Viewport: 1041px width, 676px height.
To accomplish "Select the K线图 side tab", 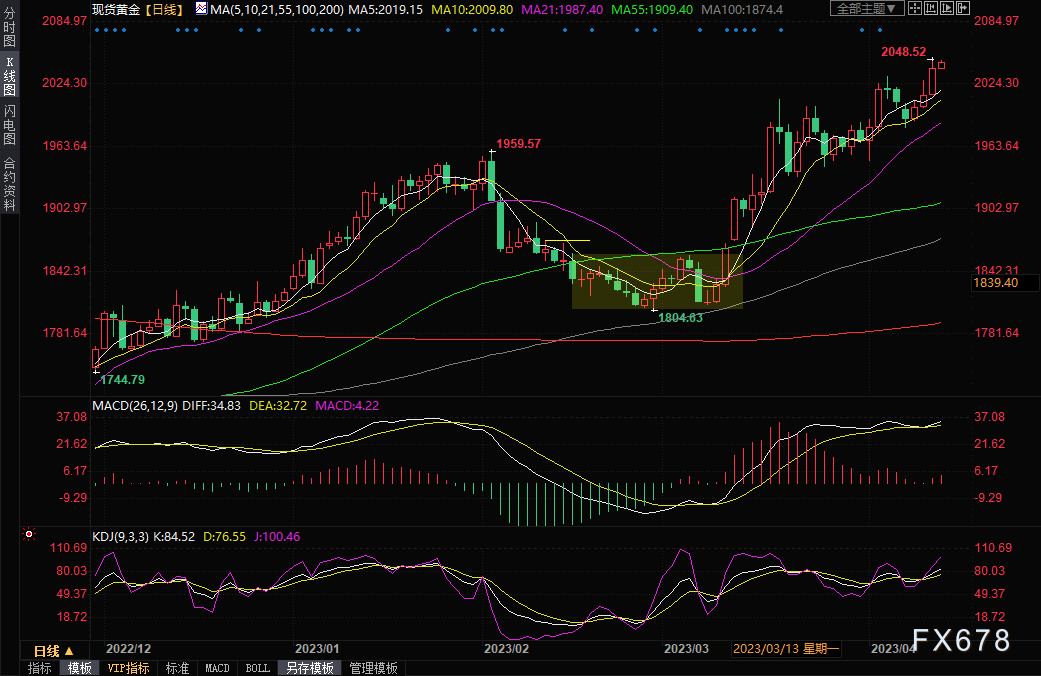I will 9,76.
